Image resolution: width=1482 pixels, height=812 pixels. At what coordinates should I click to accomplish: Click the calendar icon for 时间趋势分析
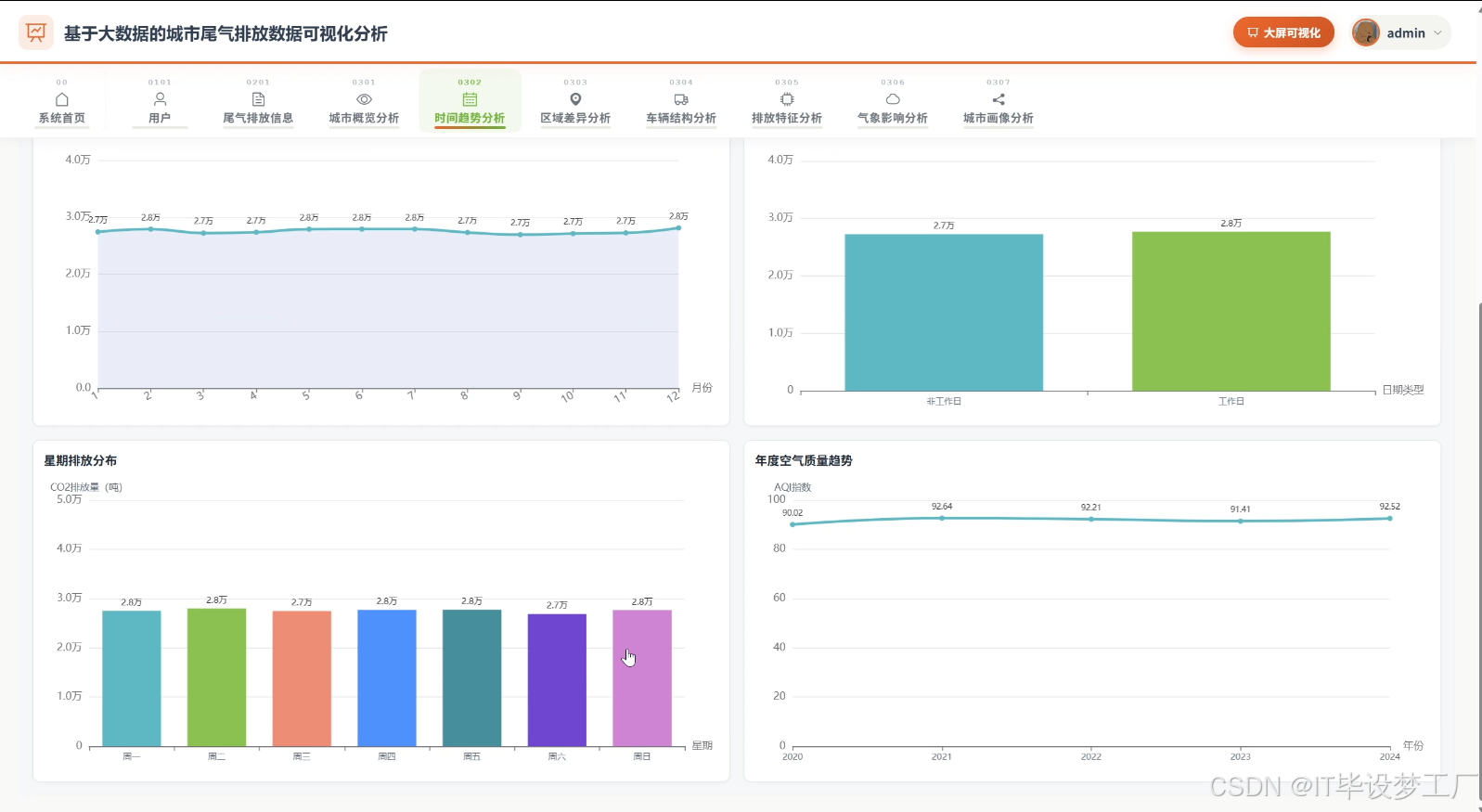(x=470, y=99)
